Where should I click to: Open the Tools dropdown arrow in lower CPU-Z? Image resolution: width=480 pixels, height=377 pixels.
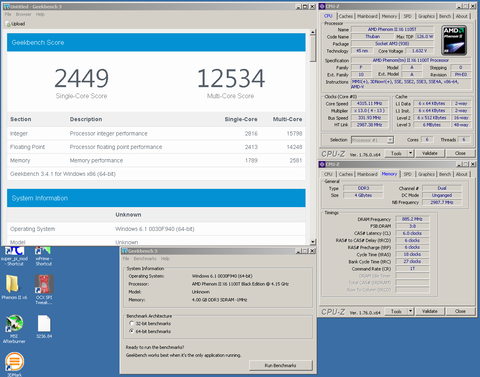pos(411,311)
